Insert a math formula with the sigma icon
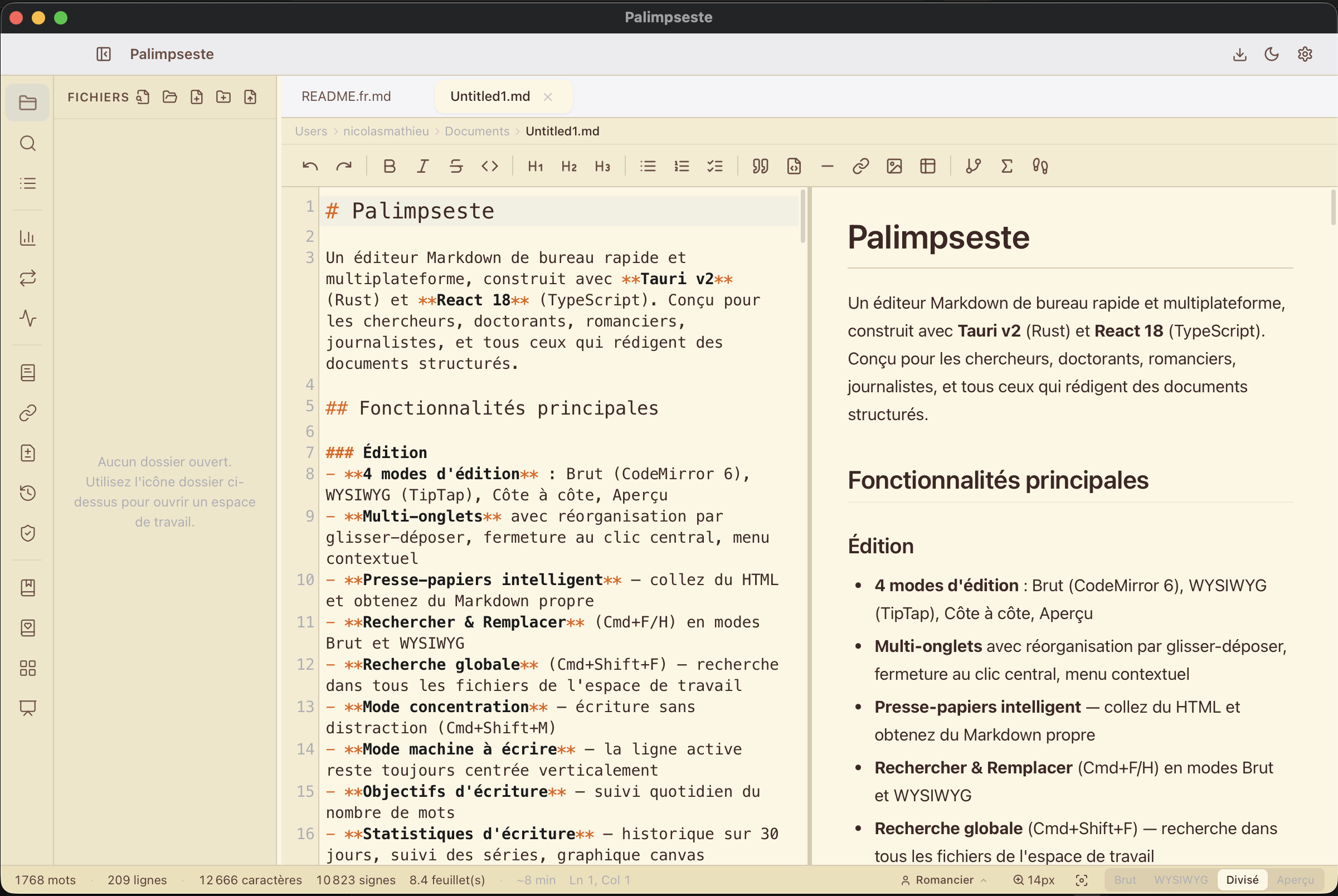This screenshot has height=896, width=1338. (x=1007, y=166)
